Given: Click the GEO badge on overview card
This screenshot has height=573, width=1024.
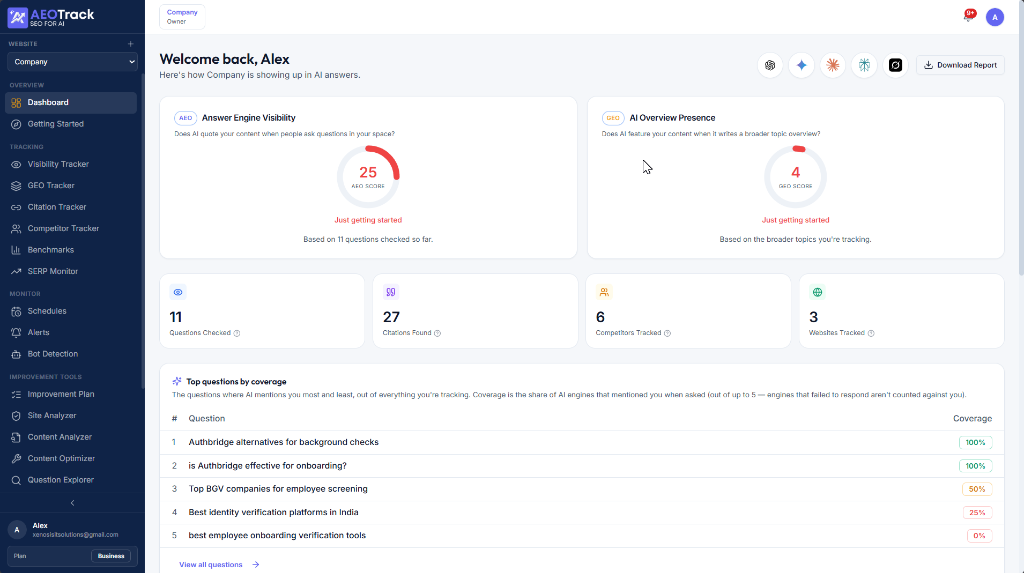Looking at the screenshot, I should [x=613, y=118].
